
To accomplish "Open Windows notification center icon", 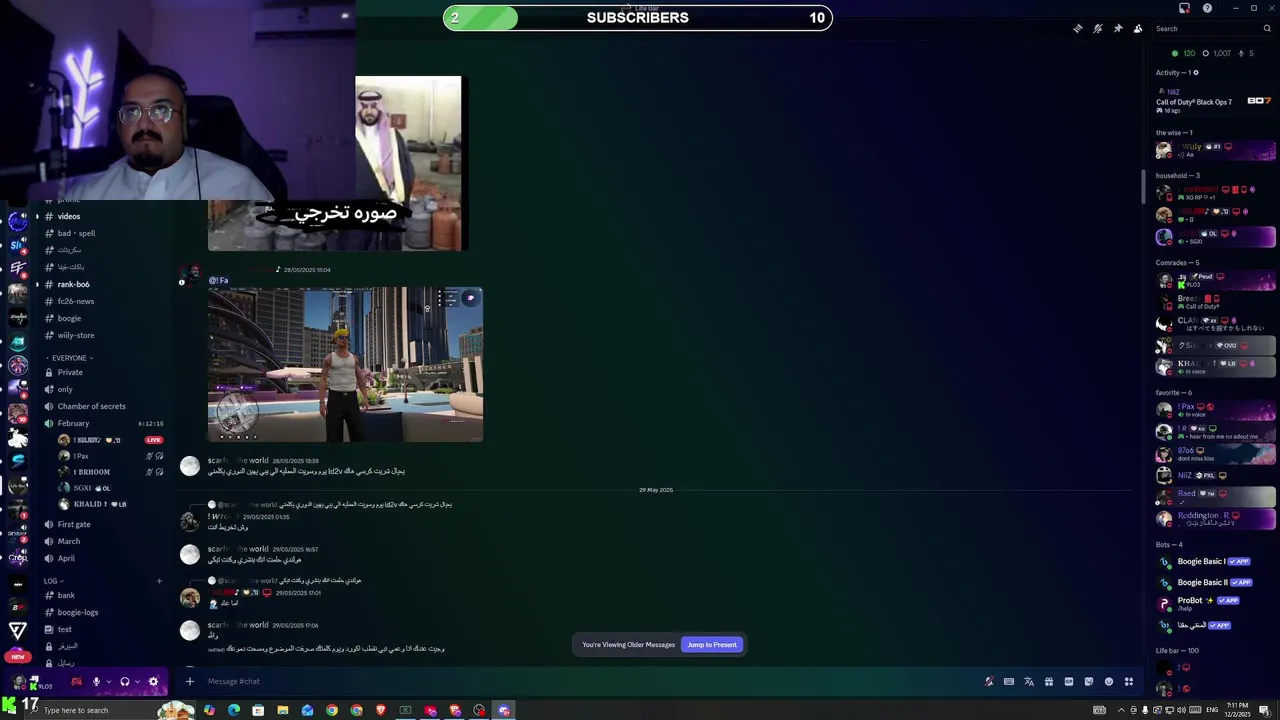I will pos(1265,710).
